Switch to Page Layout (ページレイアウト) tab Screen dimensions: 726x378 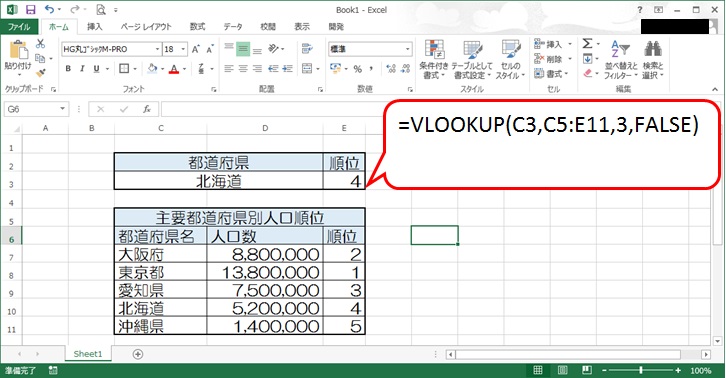(x=146, y=27)
